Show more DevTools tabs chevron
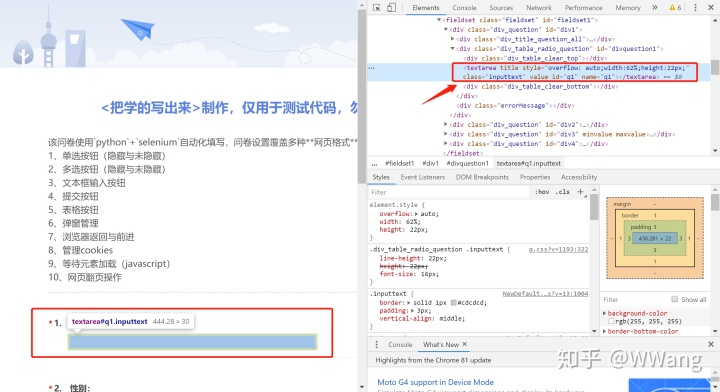The width and height of the screenshot is (720, 392). click(655, 7)
